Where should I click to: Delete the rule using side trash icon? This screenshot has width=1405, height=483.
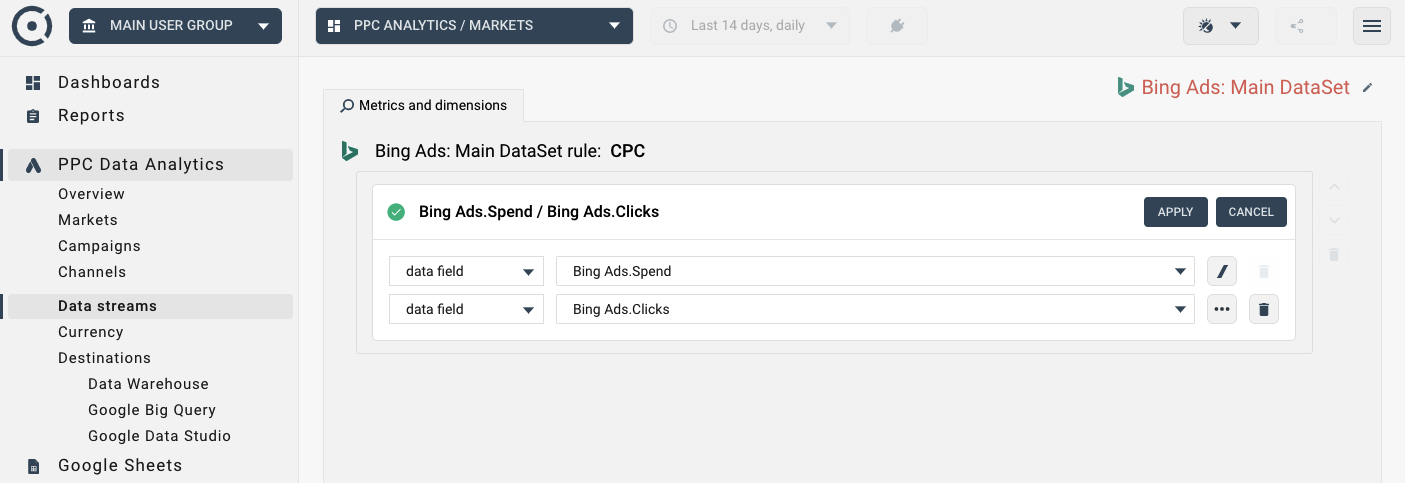[x=1334, y=255]
